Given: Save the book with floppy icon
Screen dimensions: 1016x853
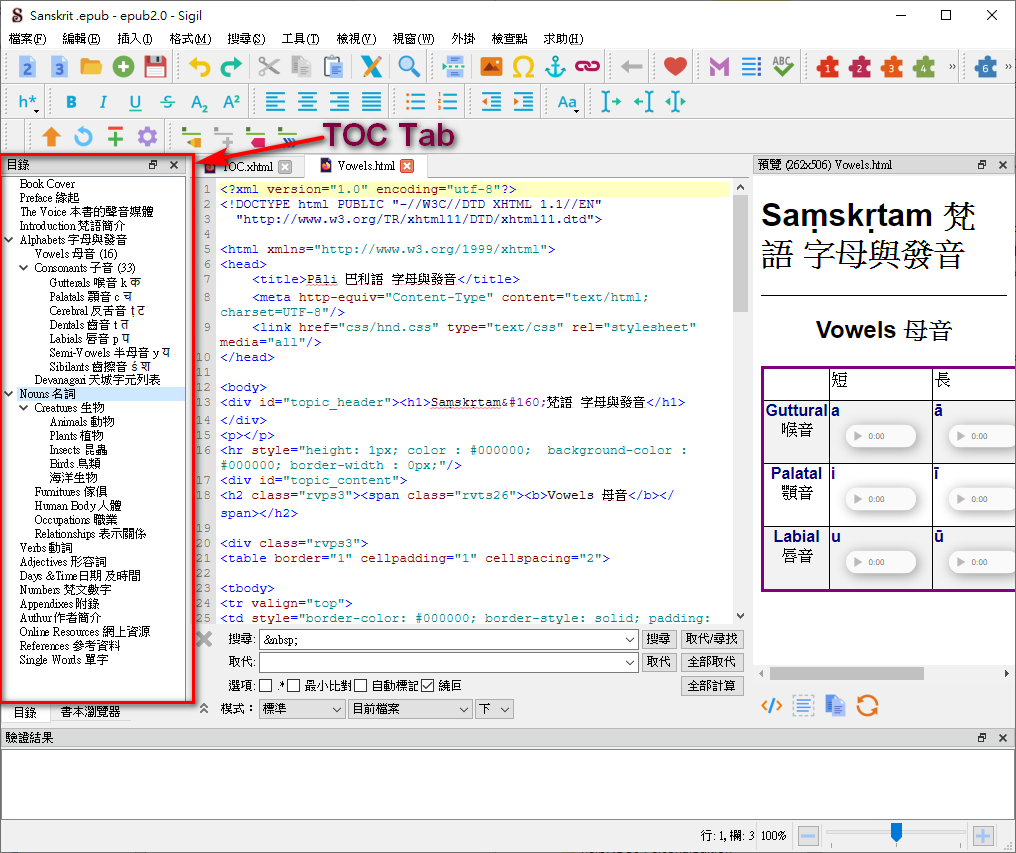Looking at the screenshot, I should (156, 67).
